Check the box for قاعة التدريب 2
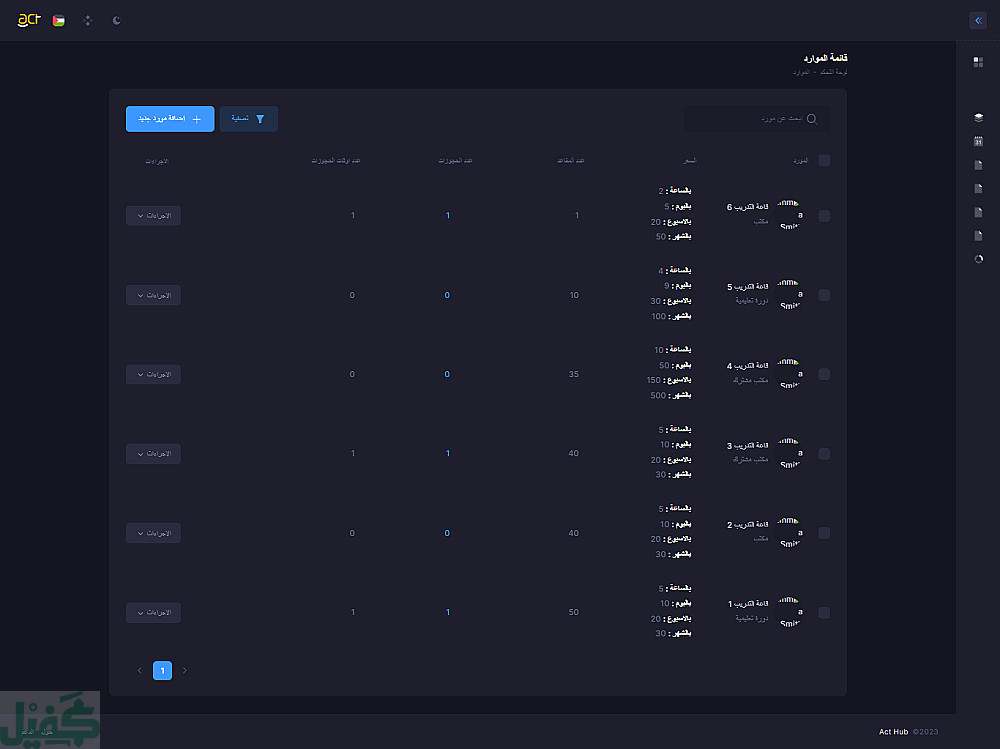 tap(824, 533)
